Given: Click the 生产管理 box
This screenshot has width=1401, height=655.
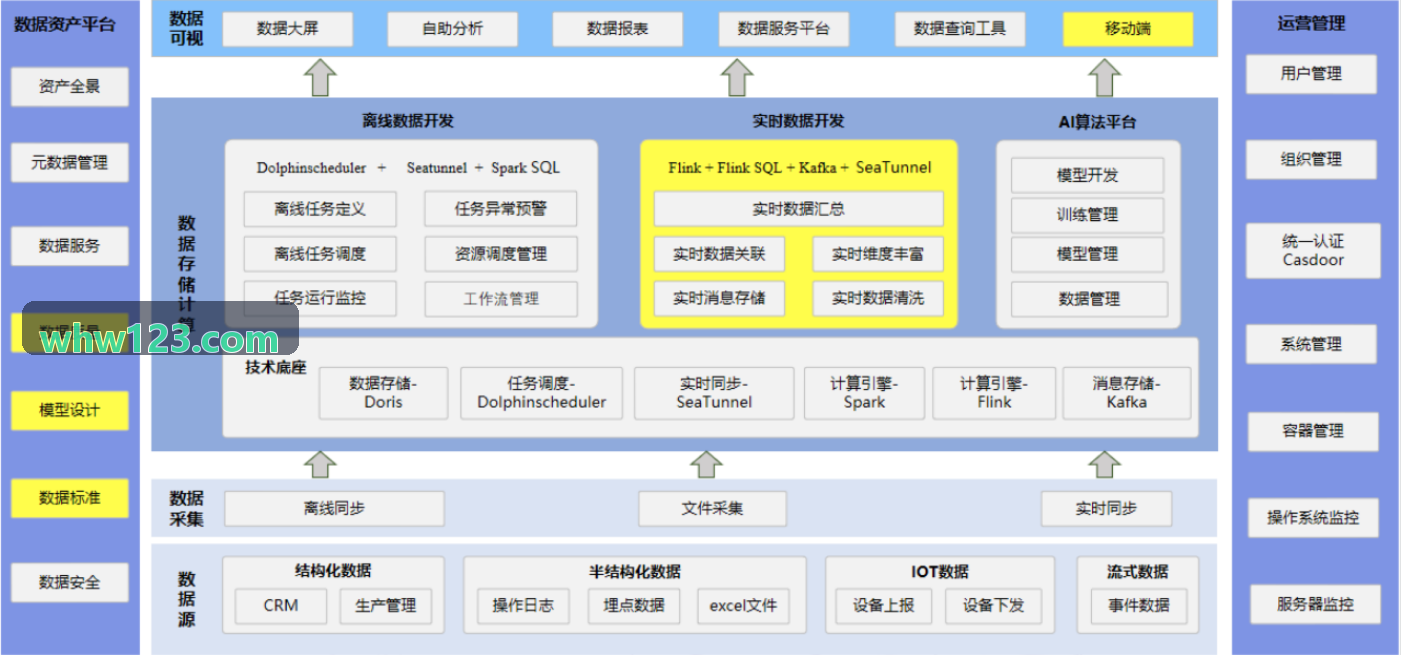Looking at the screenshot, I should [x=386, y=606].
